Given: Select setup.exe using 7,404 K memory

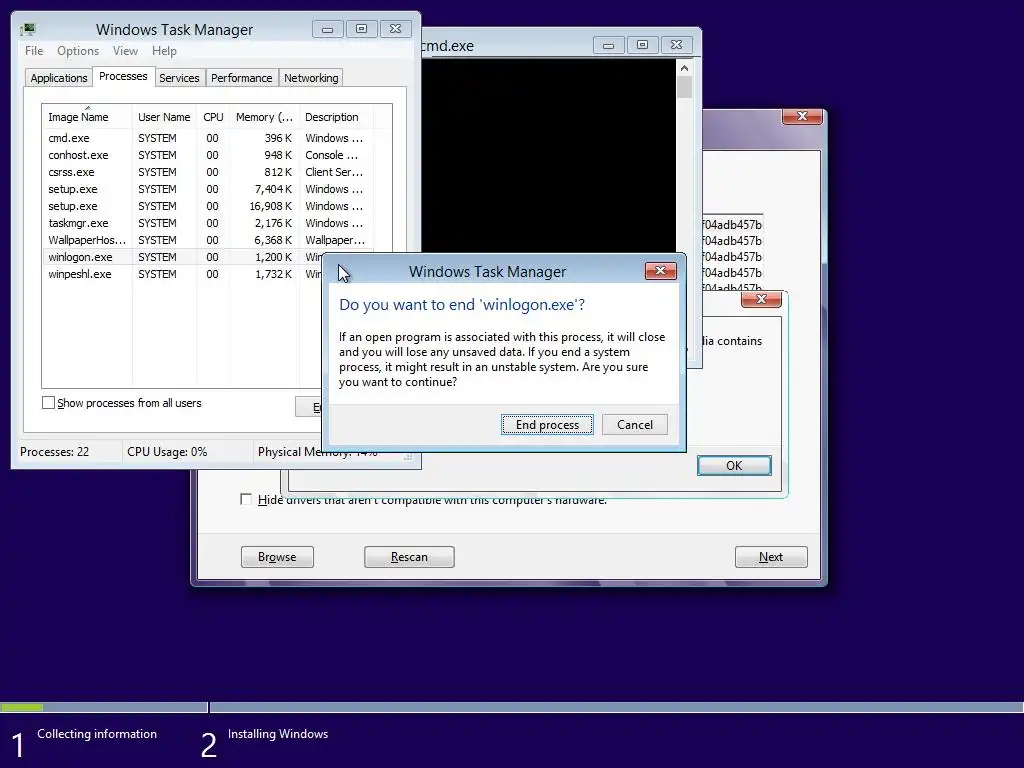Looking at the screenshot, I should [208, 189].
